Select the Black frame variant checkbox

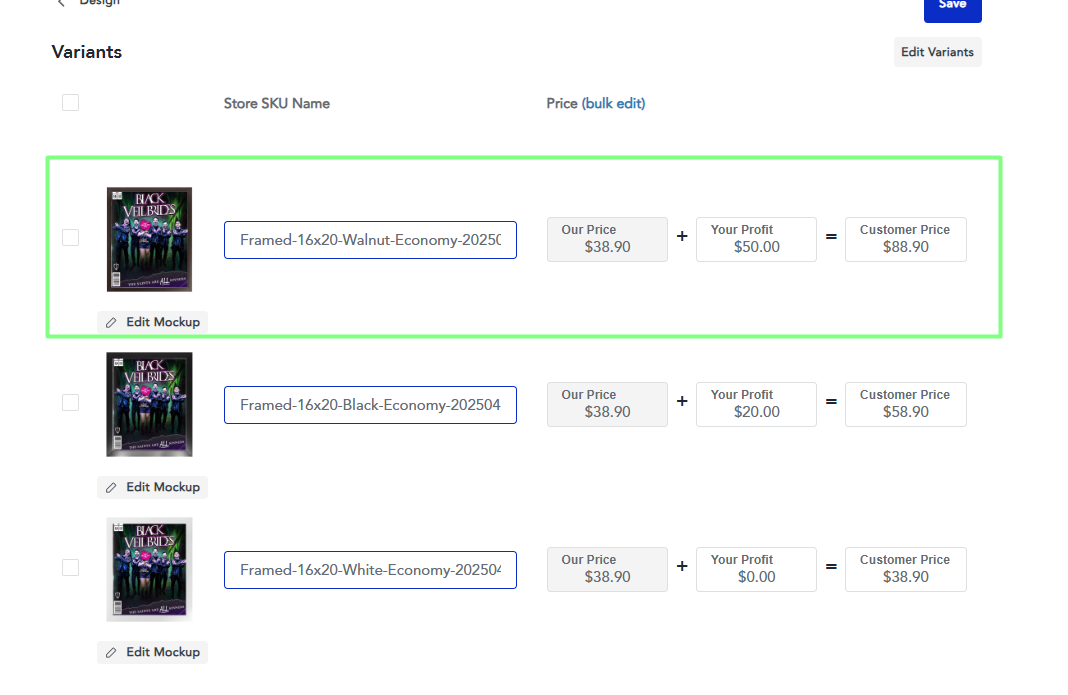(70, 402)
